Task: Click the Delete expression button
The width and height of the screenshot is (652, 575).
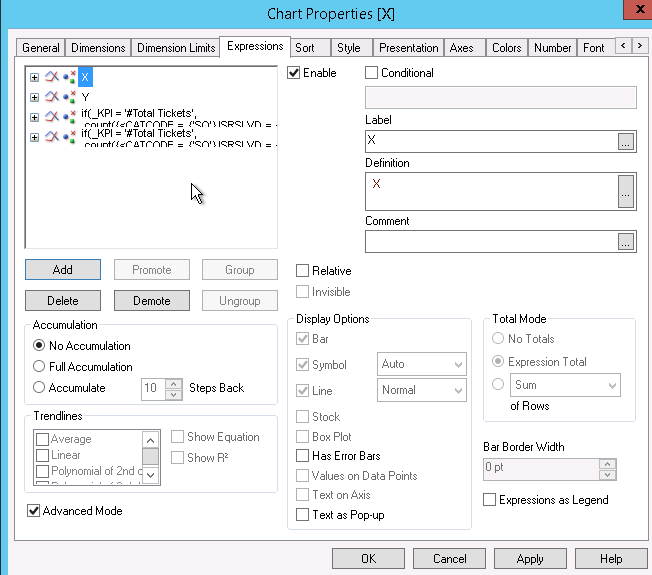Action: 63,300
